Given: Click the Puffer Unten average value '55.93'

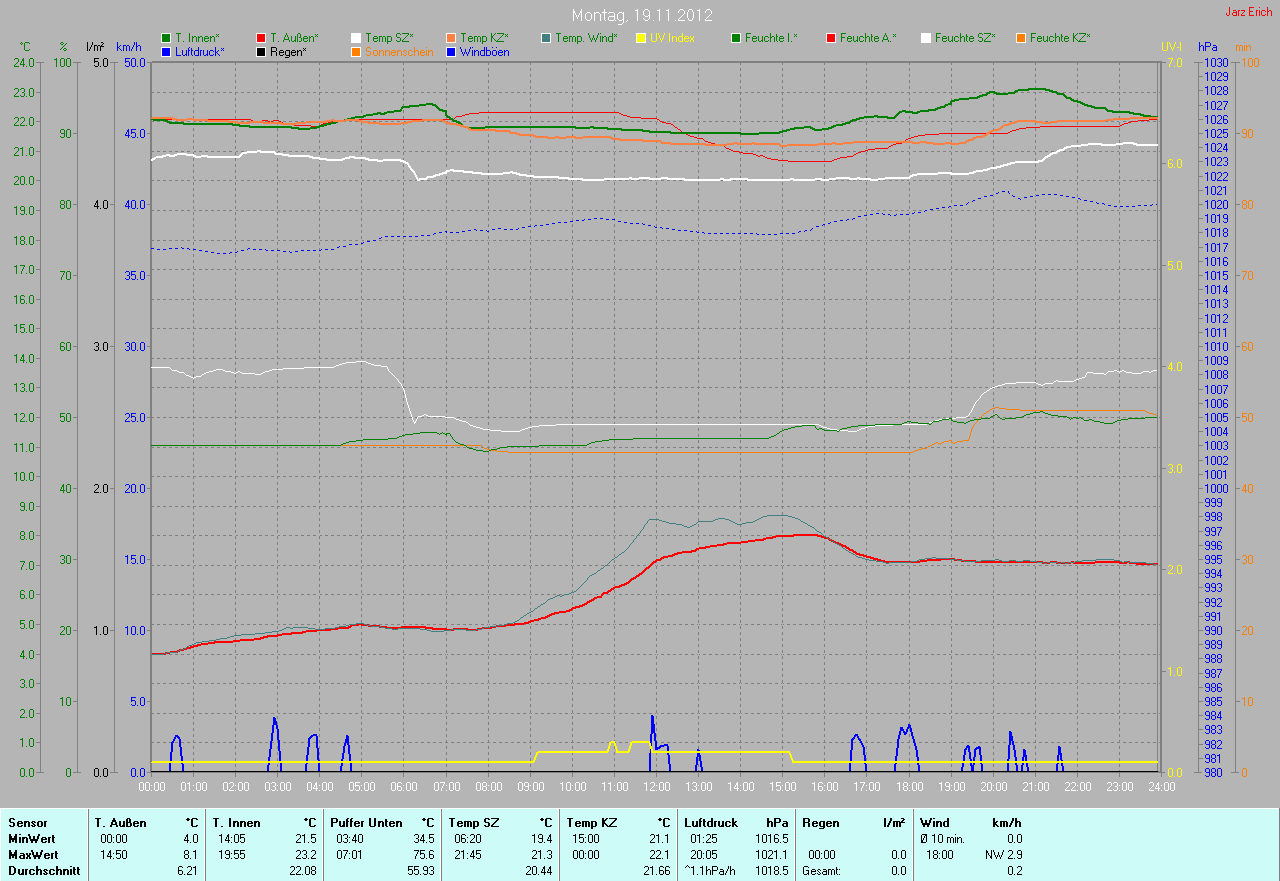Looking at the screenshot, I should [x=421, y=871].
